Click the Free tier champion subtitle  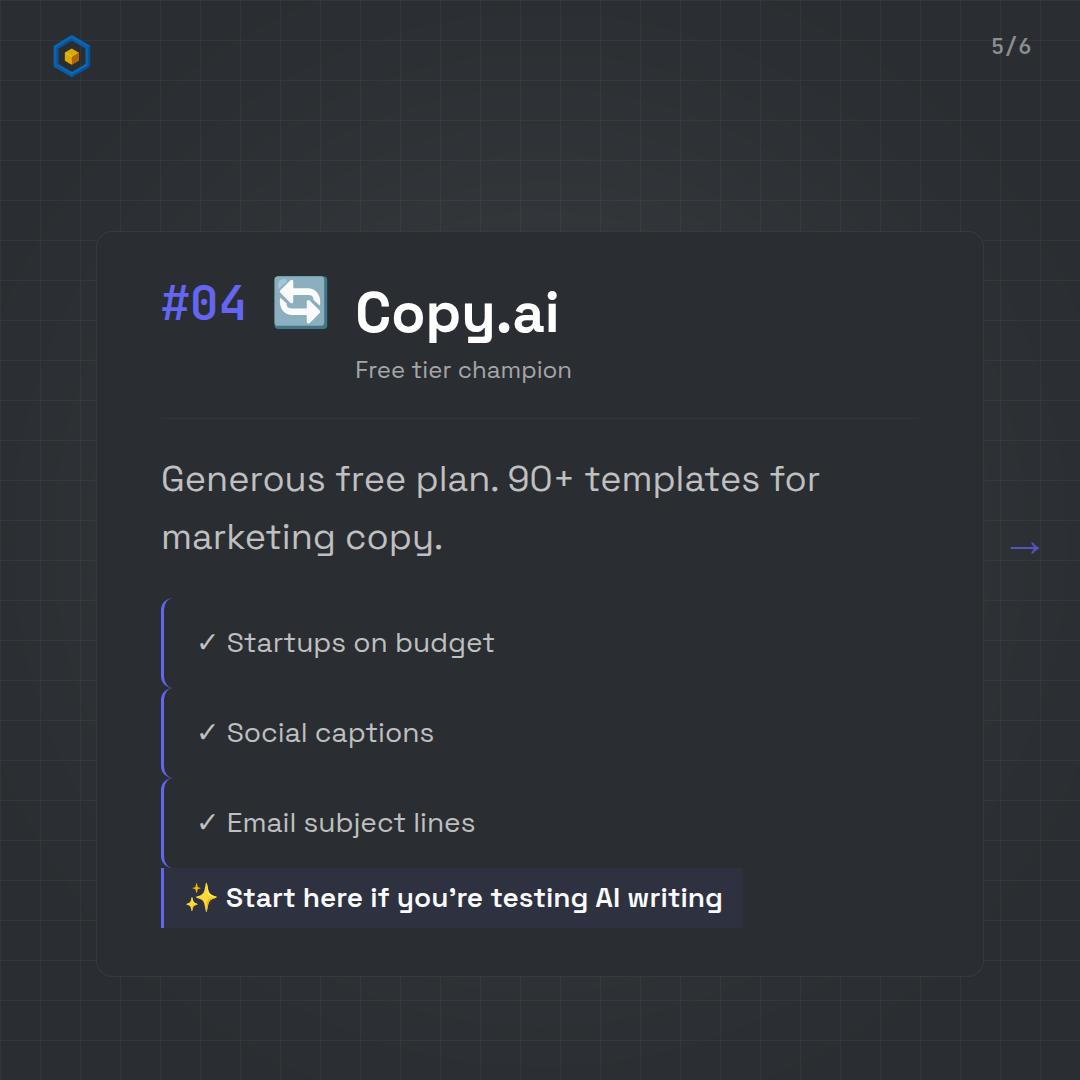coord(463,370)
